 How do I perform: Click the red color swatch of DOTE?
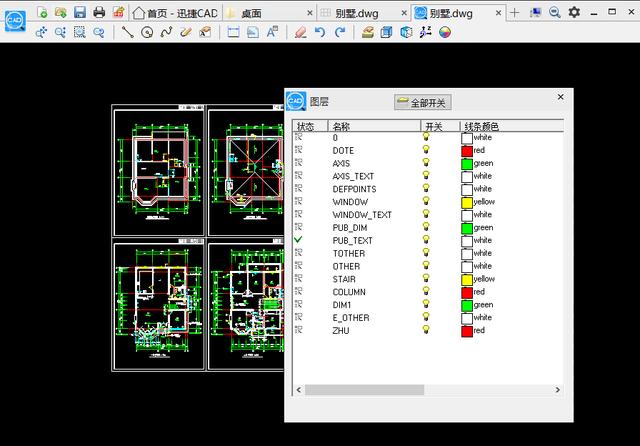[467, 151]
